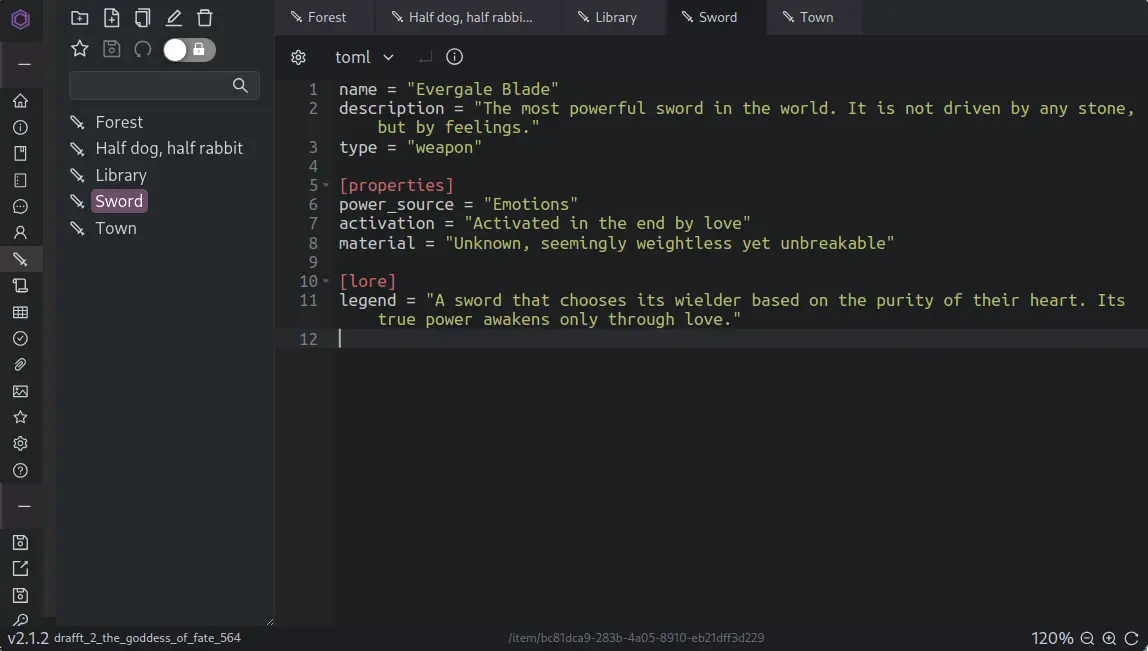Collapse the [lore] section on line 10

pyautogui.click(x=326, y=281)
